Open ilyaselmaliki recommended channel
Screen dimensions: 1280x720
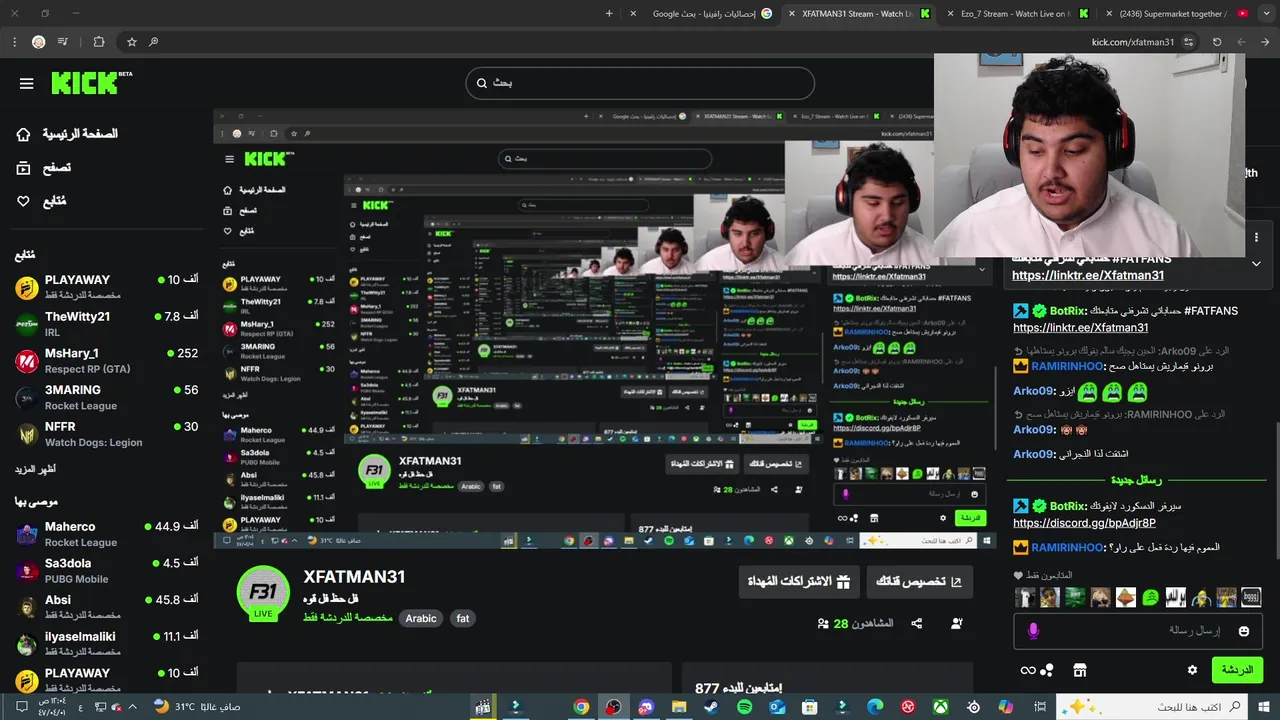[106, 643]
